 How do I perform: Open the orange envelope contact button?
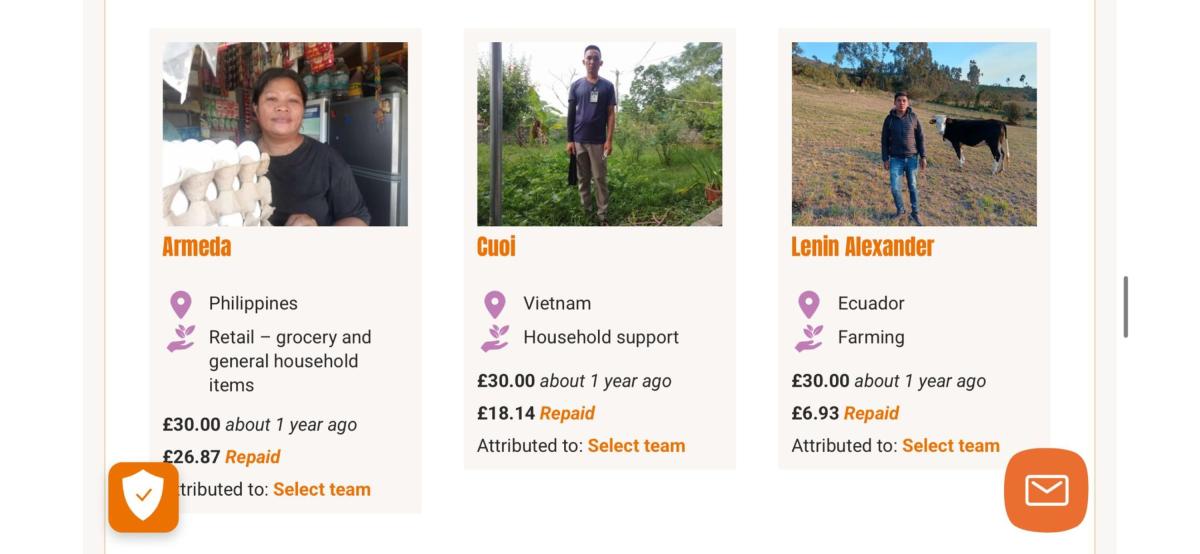tap(1046, 490)
